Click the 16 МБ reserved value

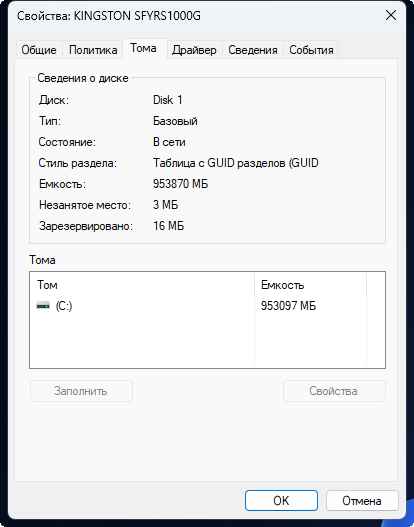click(x=168, y=226)
